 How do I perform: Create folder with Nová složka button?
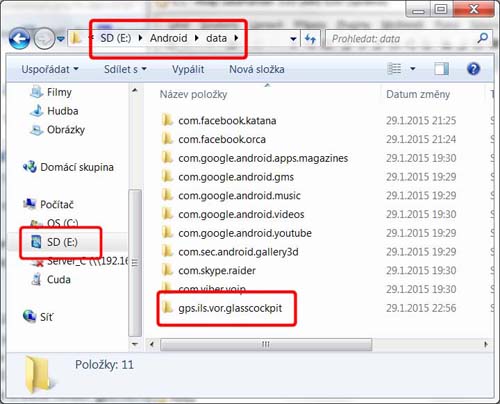coord(257,69)
